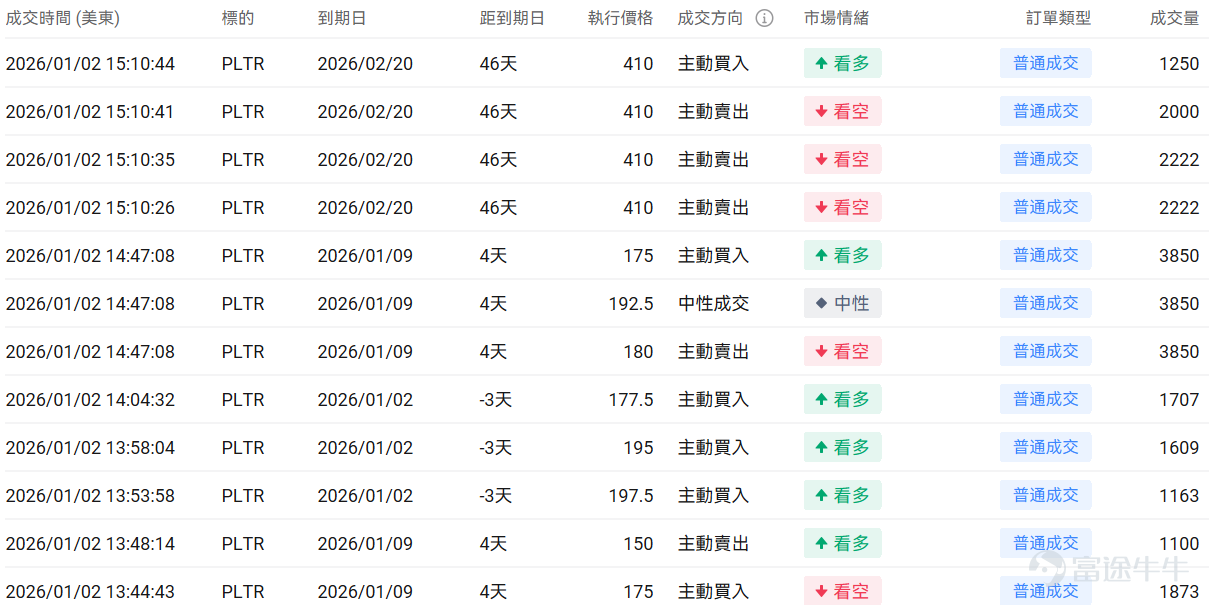Viewport: 1209px width, 605px height.
Task: Select the 看空 badge in the 15:10:35 row
Action: coord(843,159)
